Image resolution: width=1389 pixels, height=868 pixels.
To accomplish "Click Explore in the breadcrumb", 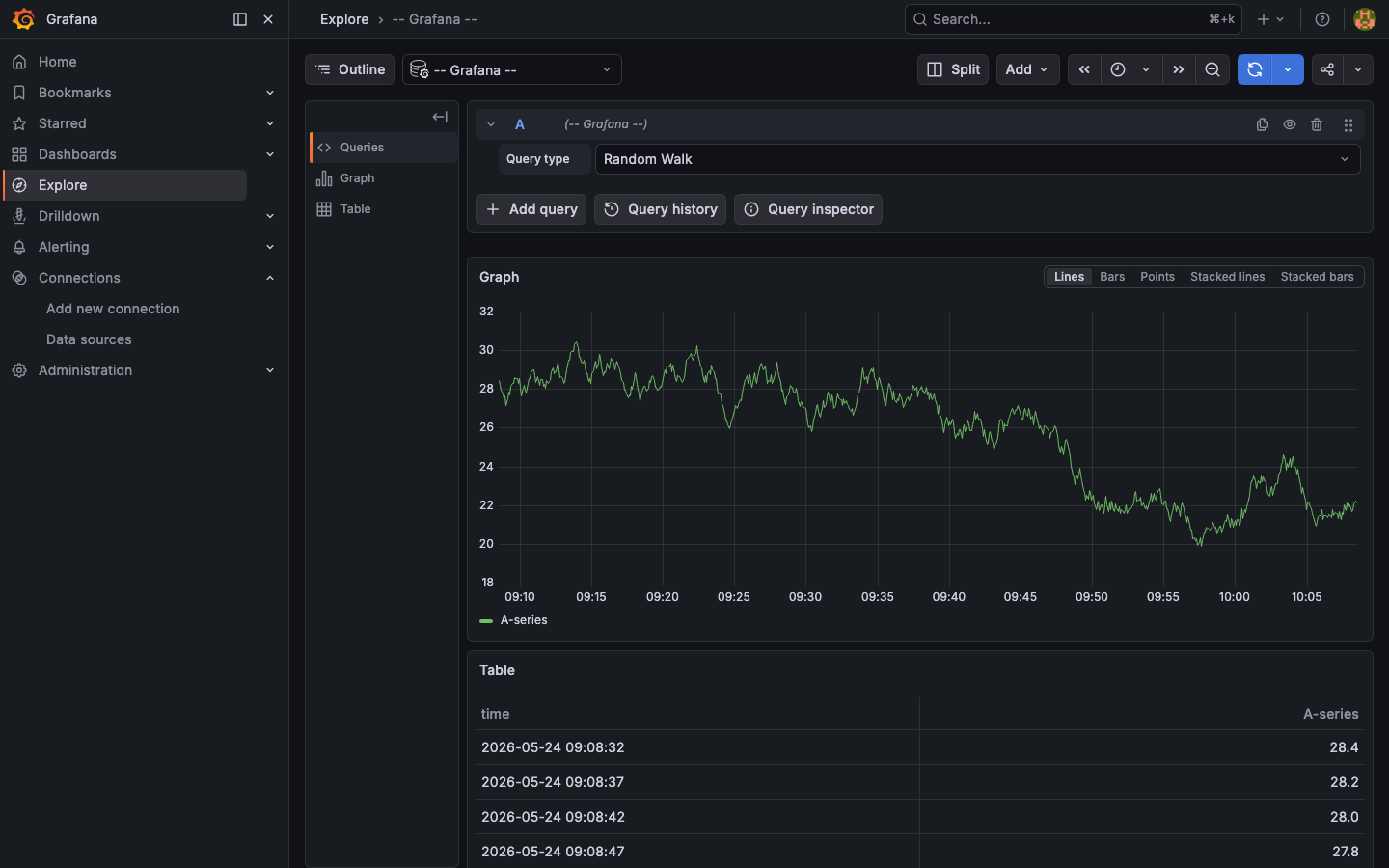I will pyautogui.click(x=344, y=19).
